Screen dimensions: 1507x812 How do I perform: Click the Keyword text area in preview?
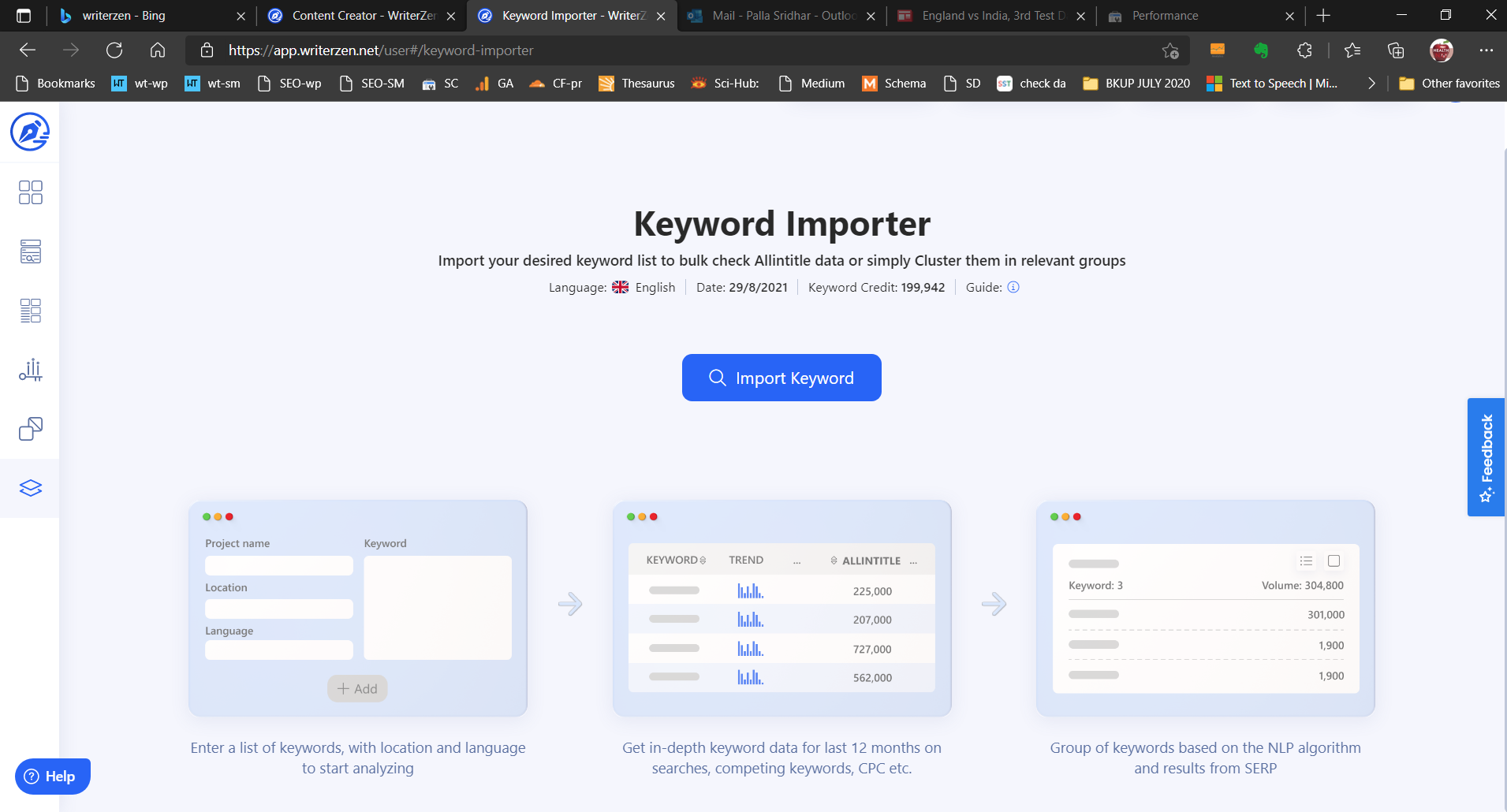tap(438, 608)
